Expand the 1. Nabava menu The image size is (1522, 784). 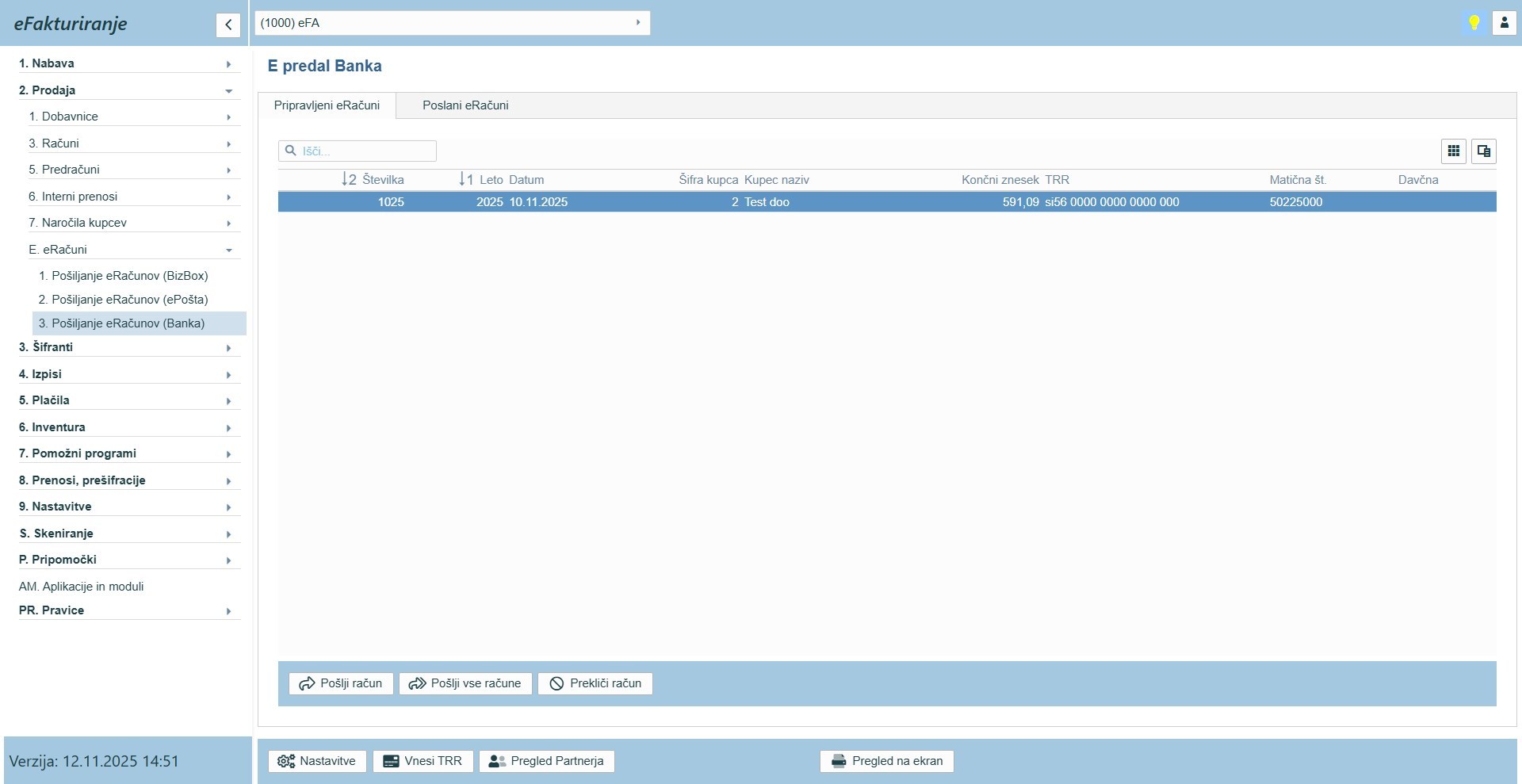coord(127,63)
